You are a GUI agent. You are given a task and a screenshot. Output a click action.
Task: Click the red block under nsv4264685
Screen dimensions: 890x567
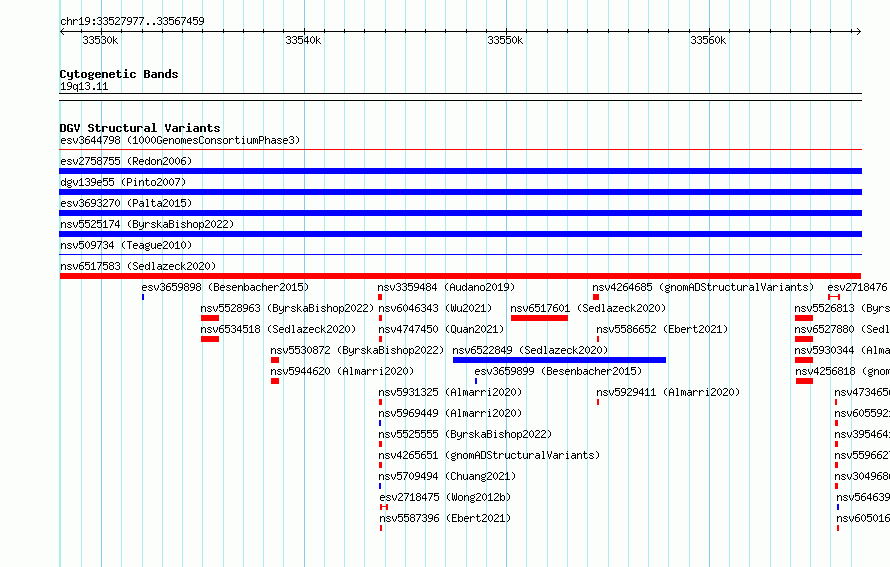click(596, 297)
